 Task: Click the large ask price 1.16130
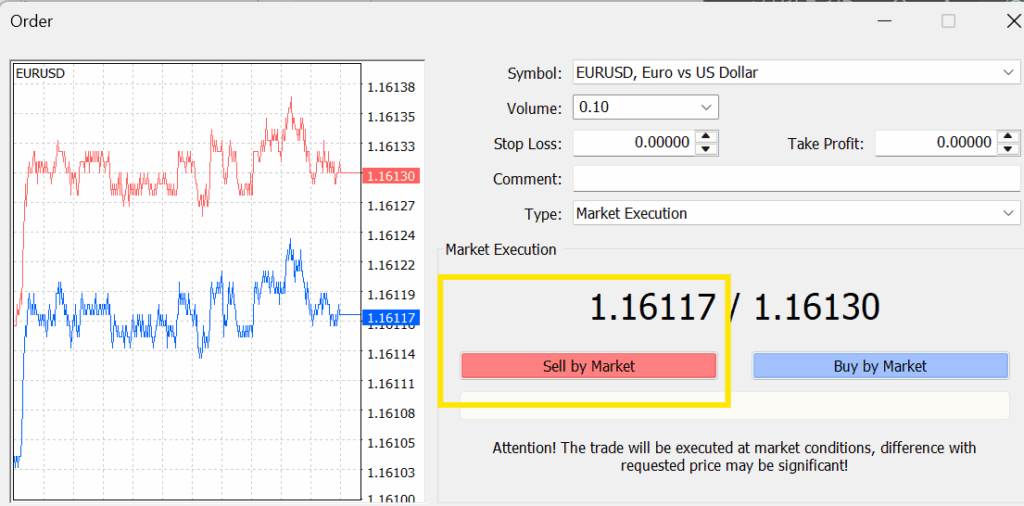(816, 308)
